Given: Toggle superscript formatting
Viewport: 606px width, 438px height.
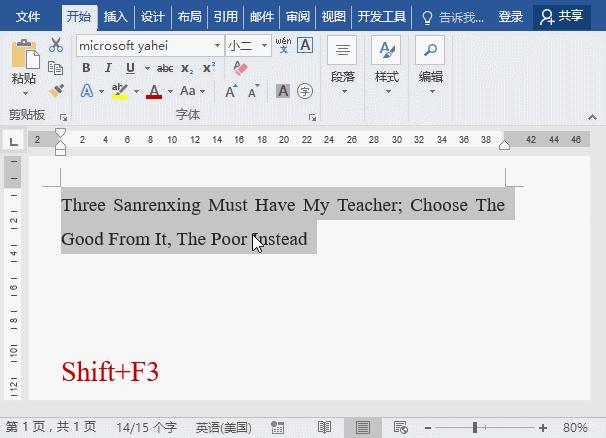Looking at the screenshot, I should pyautogui.click(x=209, y=68).
